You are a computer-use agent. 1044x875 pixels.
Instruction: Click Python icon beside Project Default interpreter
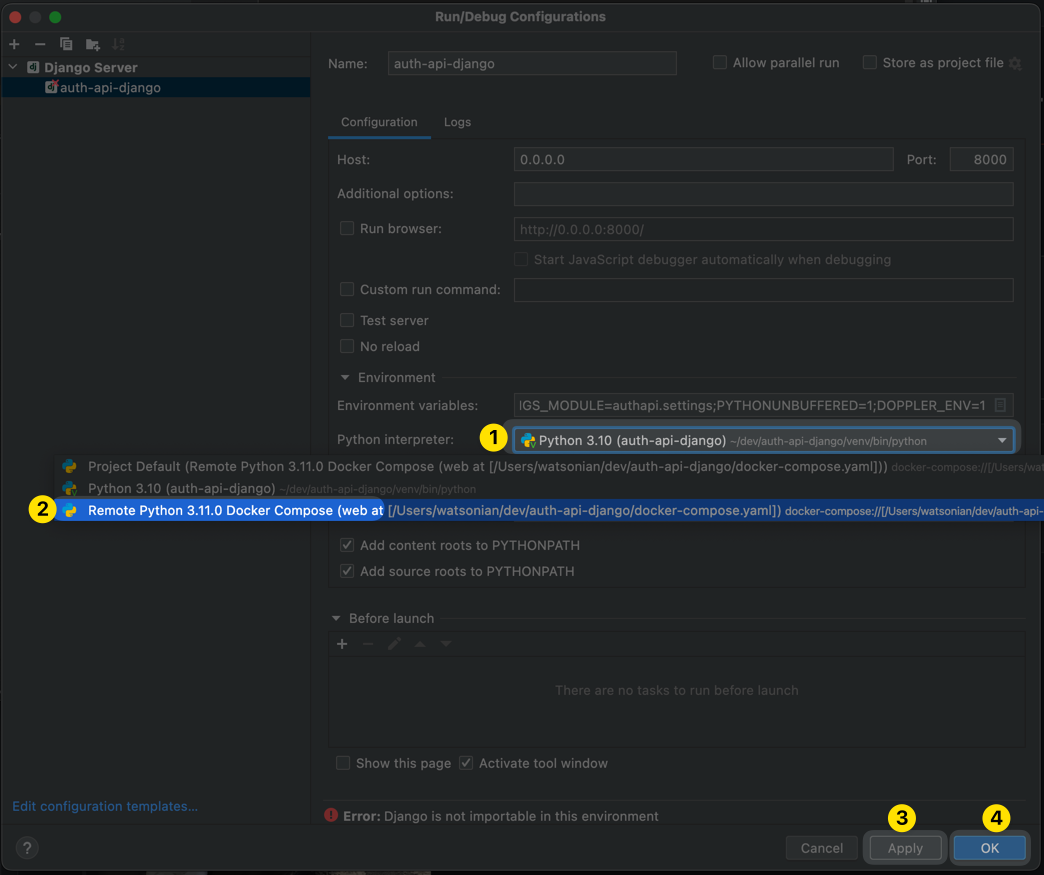click(69, 466)
